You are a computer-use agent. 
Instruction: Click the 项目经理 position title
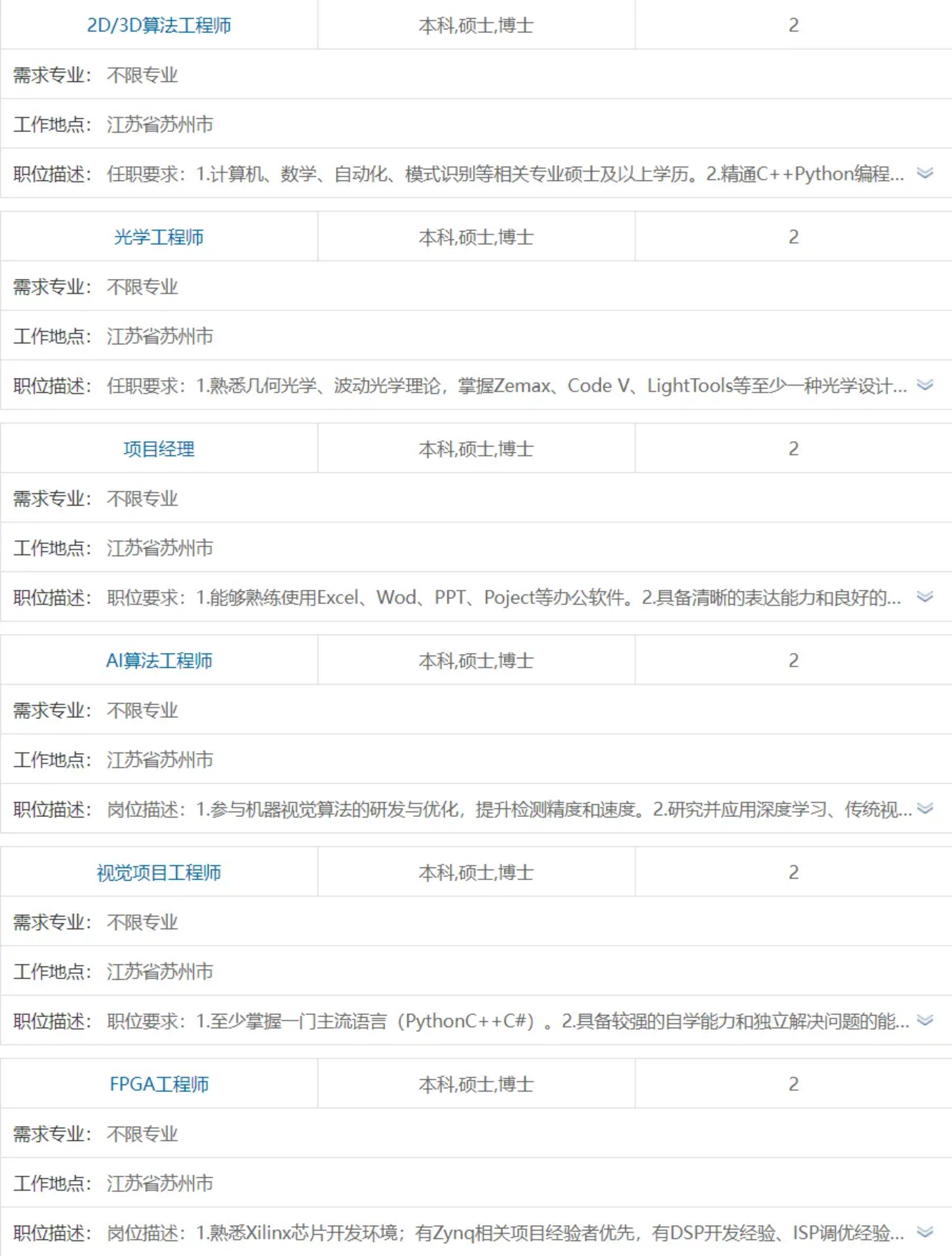(x=159, y=449)
